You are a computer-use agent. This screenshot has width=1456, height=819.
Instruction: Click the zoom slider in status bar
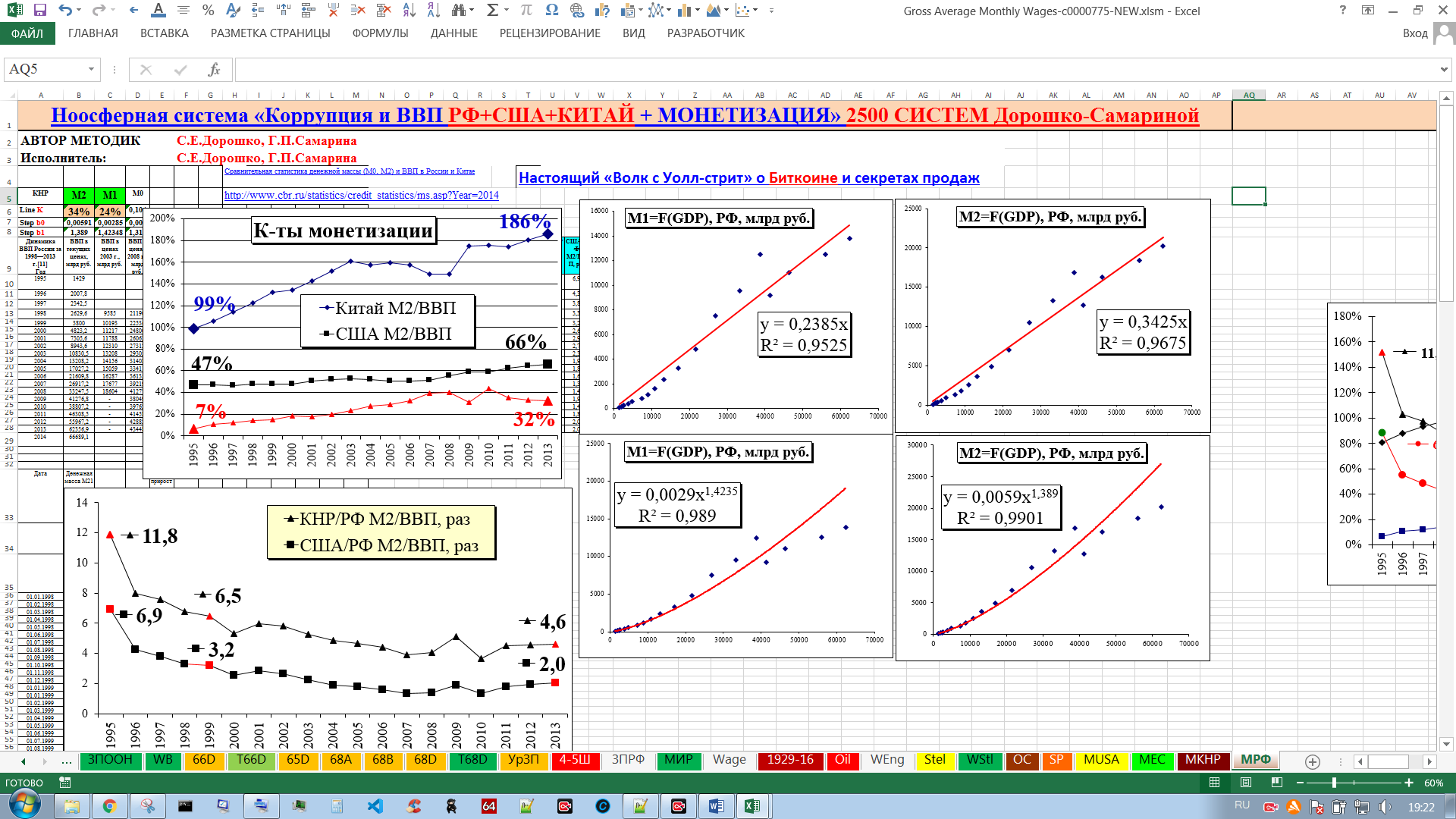coord(1334,783)
